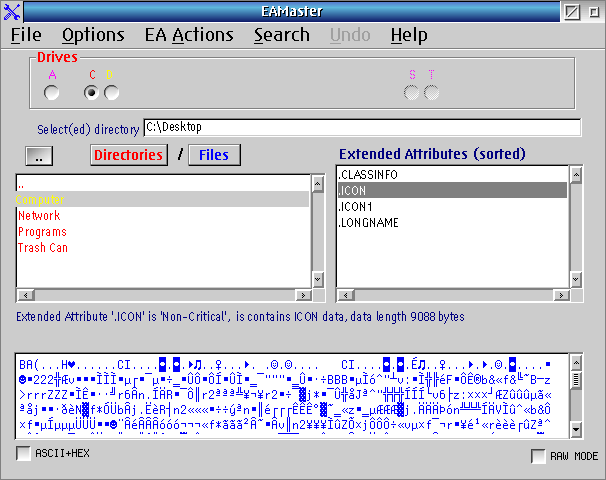
Task: Click left arrow of Extended Attributes horizontal scrollbar
Action: (x=346, y=295)
